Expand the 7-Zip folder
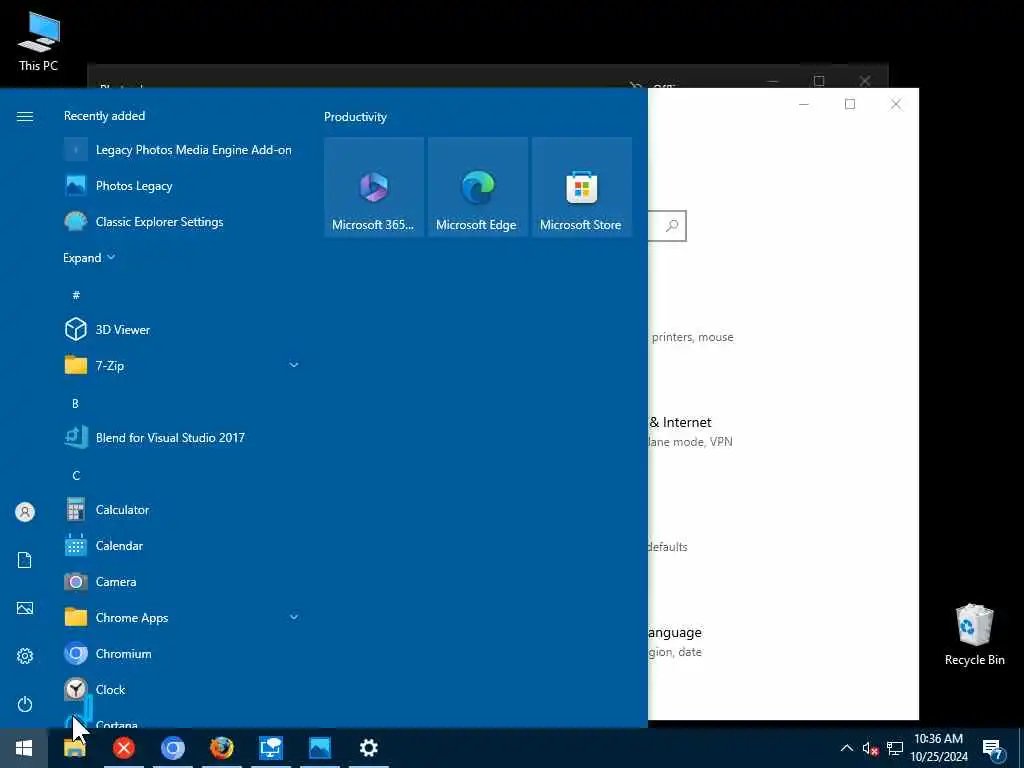 182,366
